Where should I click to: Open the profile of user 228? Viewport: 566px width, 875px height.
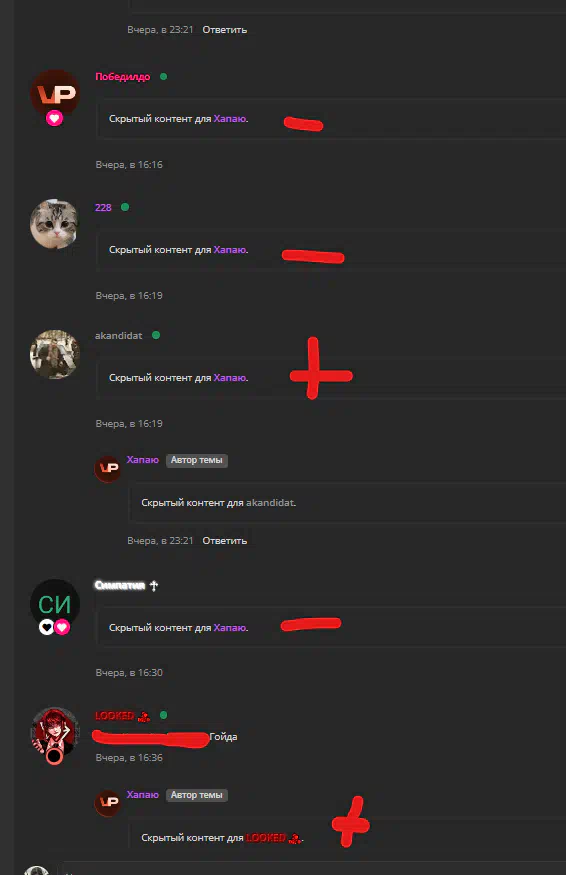coord(103,208)
